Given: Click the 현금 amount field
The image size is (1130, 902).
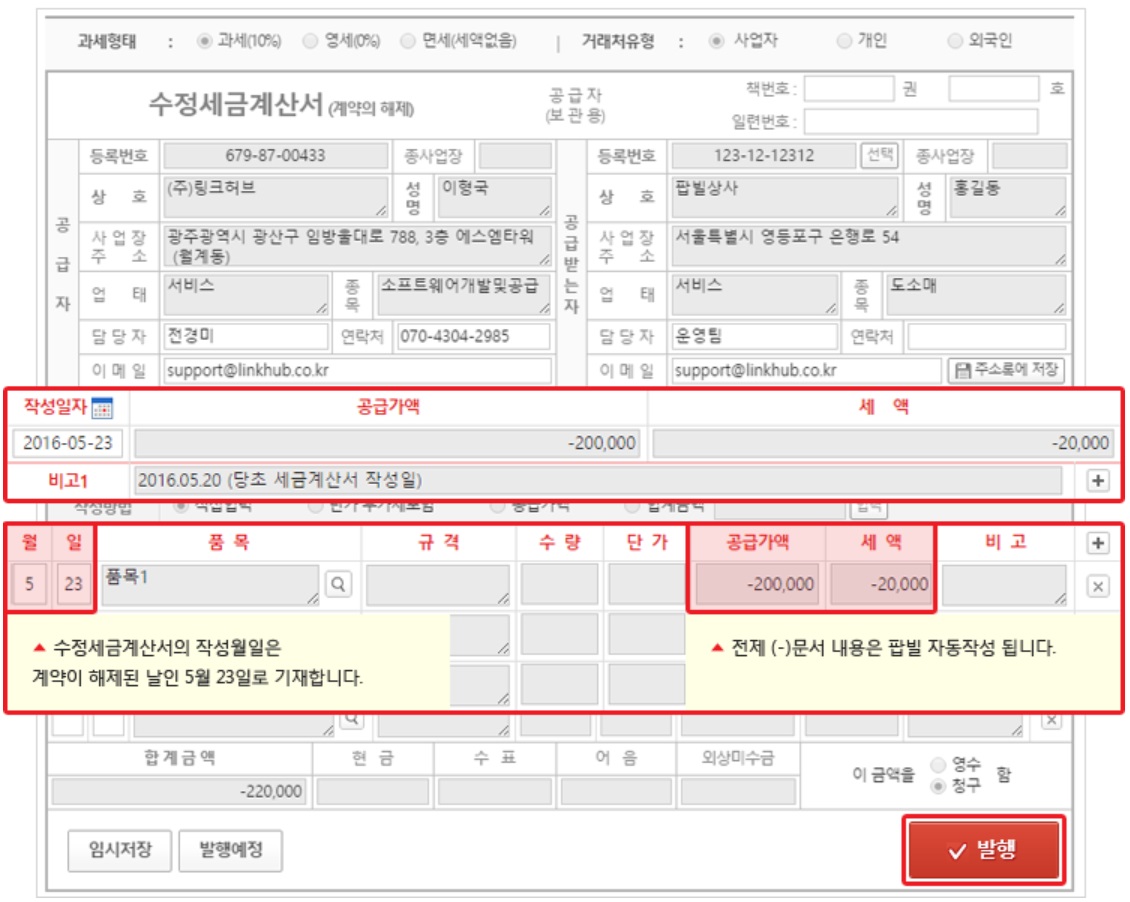Looking at the screenshot, I should click(373, 791).
